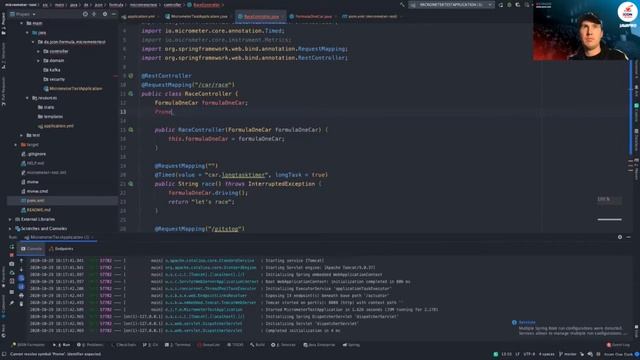Click the pin tab icon in Run panel

(11, 303)
